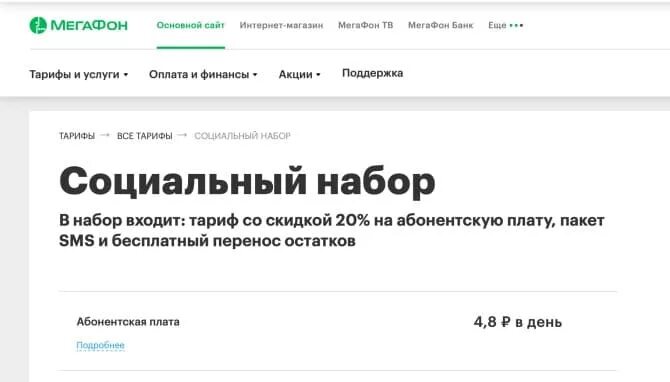670x382 pixels.
Task: Click the 4,8 ₽ в день price
Action: click(517, 322)
